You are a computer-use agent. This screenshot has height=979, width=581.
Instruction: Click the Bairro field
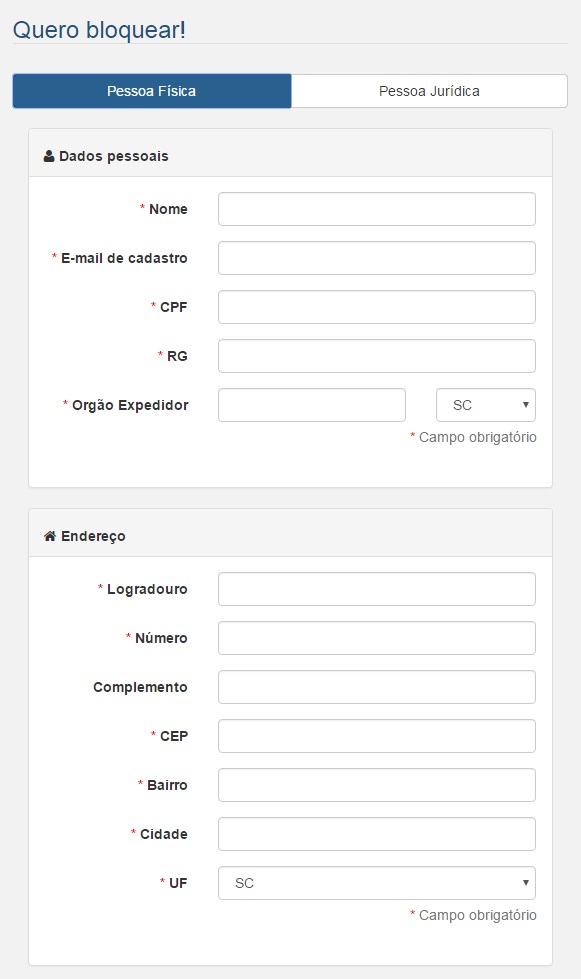377,785
